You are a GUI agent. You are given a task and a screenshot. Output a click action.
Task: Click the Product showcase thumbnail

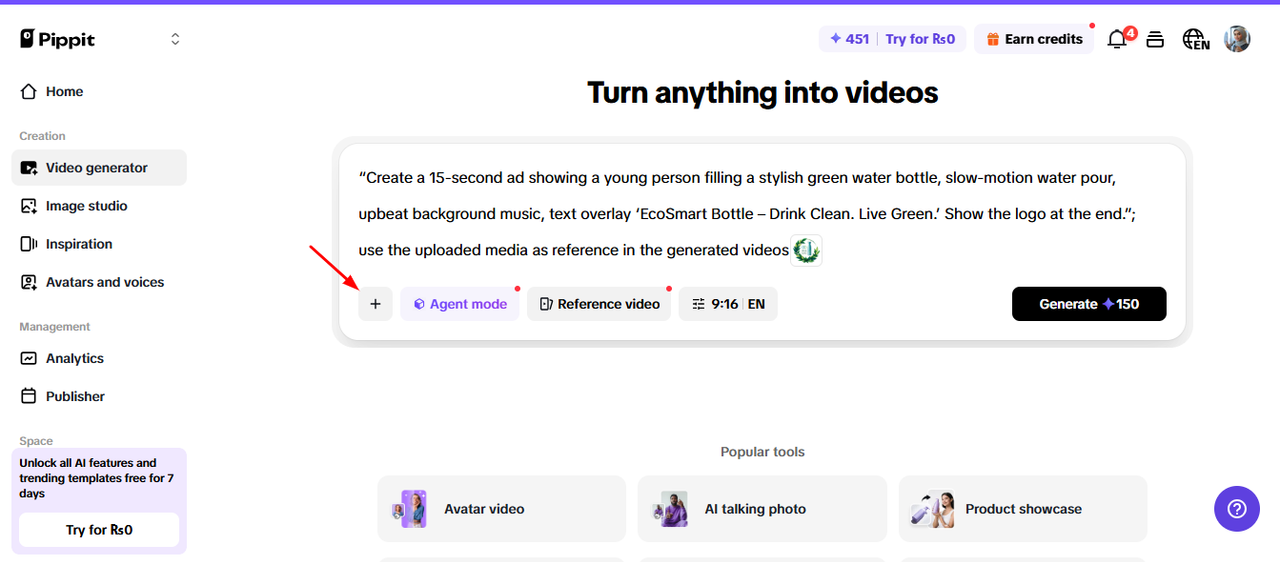pos(932,509)
